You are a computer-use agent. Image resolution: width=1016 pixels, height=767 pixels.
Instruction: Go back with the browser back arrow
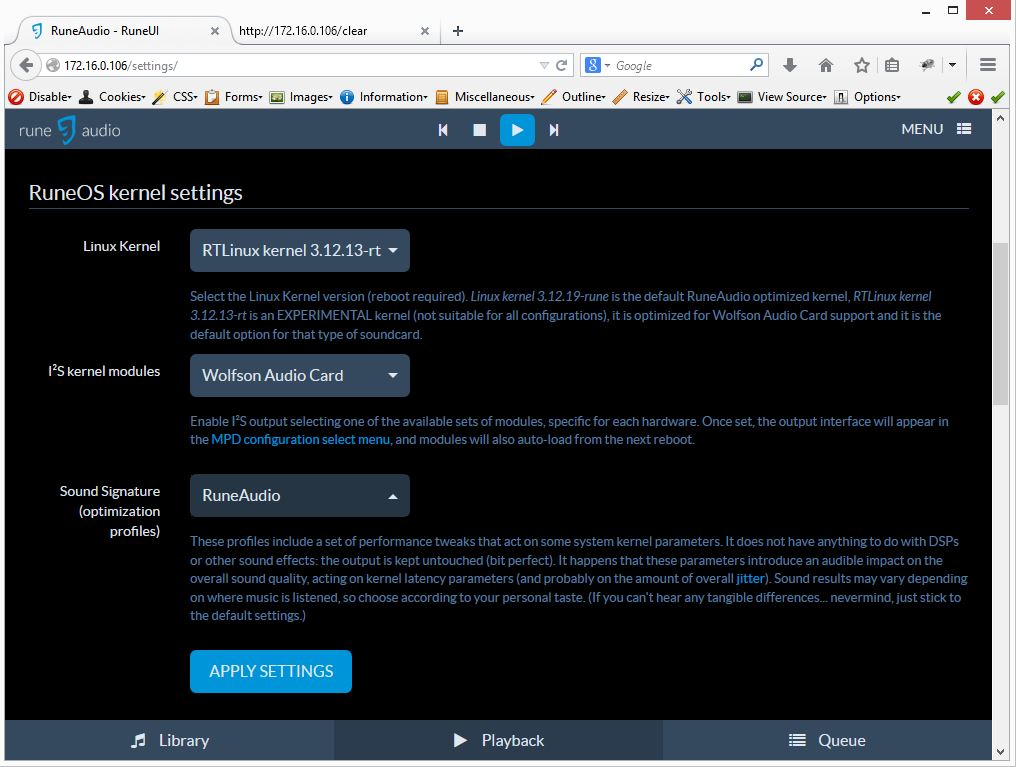coord(26,65)
